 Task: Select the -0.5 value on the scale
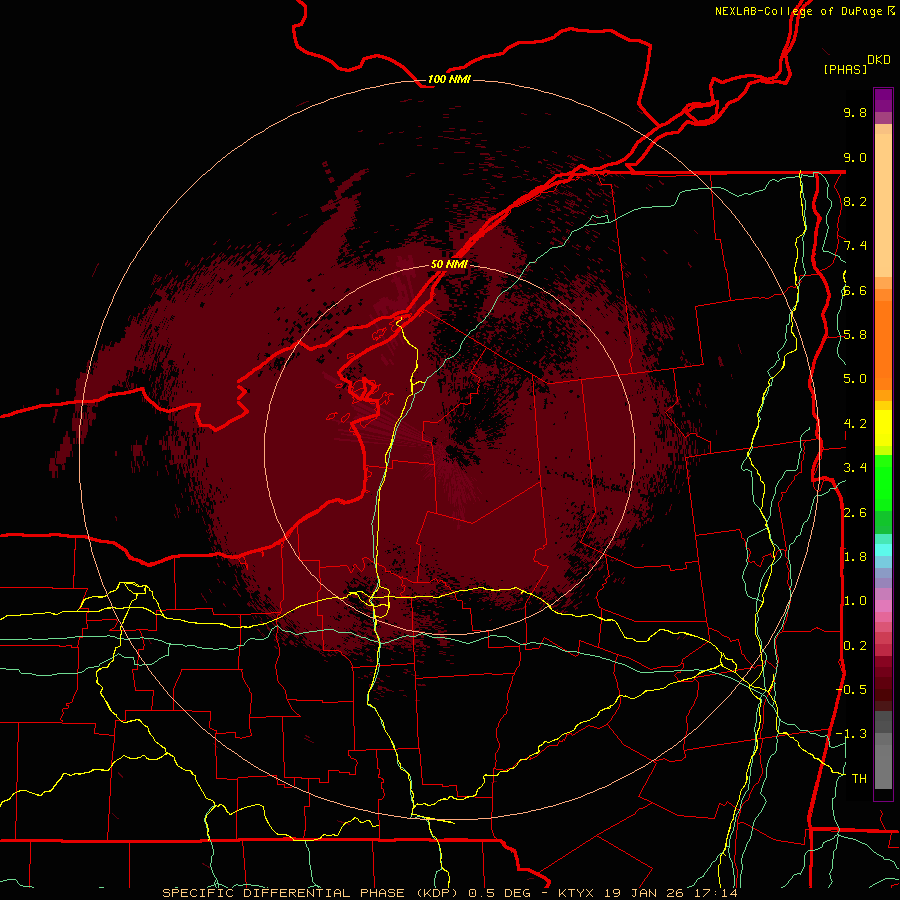click(x=851, y=690)
